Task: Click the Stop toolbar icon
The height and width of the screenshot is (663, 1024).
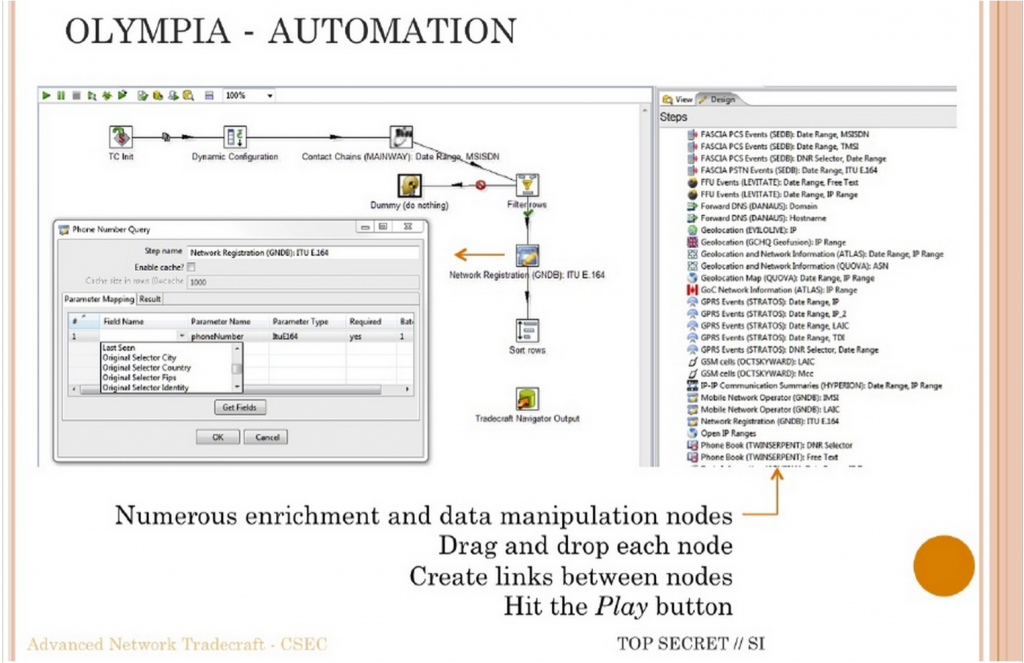Action: [x=76, y=95]
